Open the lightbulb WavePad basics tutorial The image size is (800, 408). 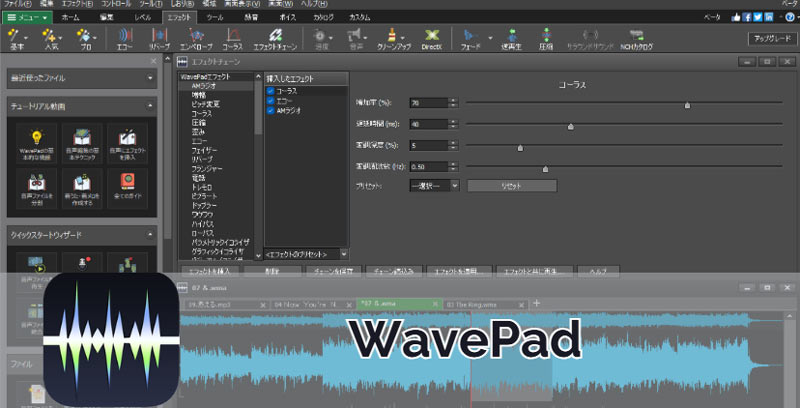click(x=36, y=143)
